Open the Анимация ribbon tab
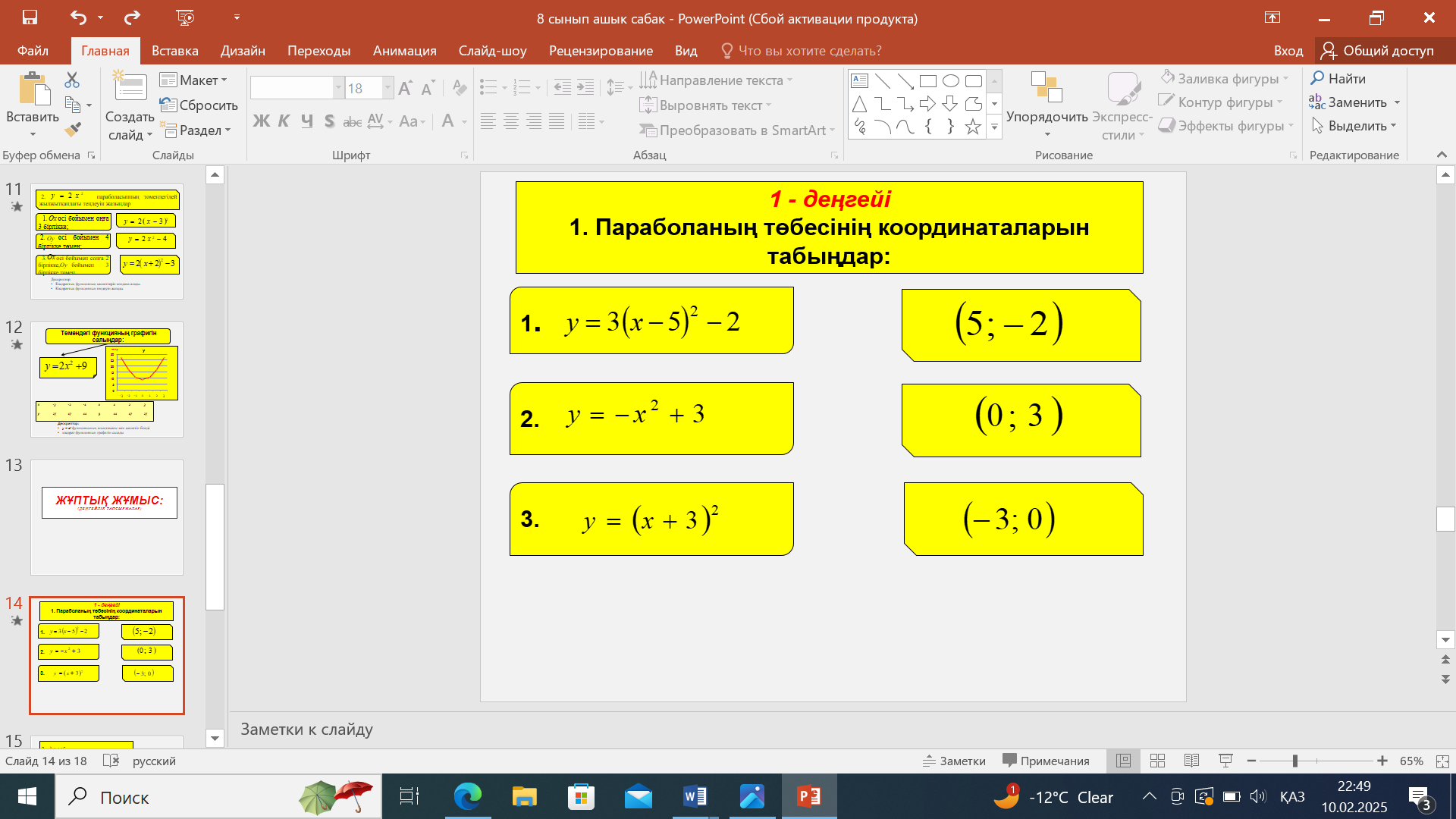 pos(404,51)
